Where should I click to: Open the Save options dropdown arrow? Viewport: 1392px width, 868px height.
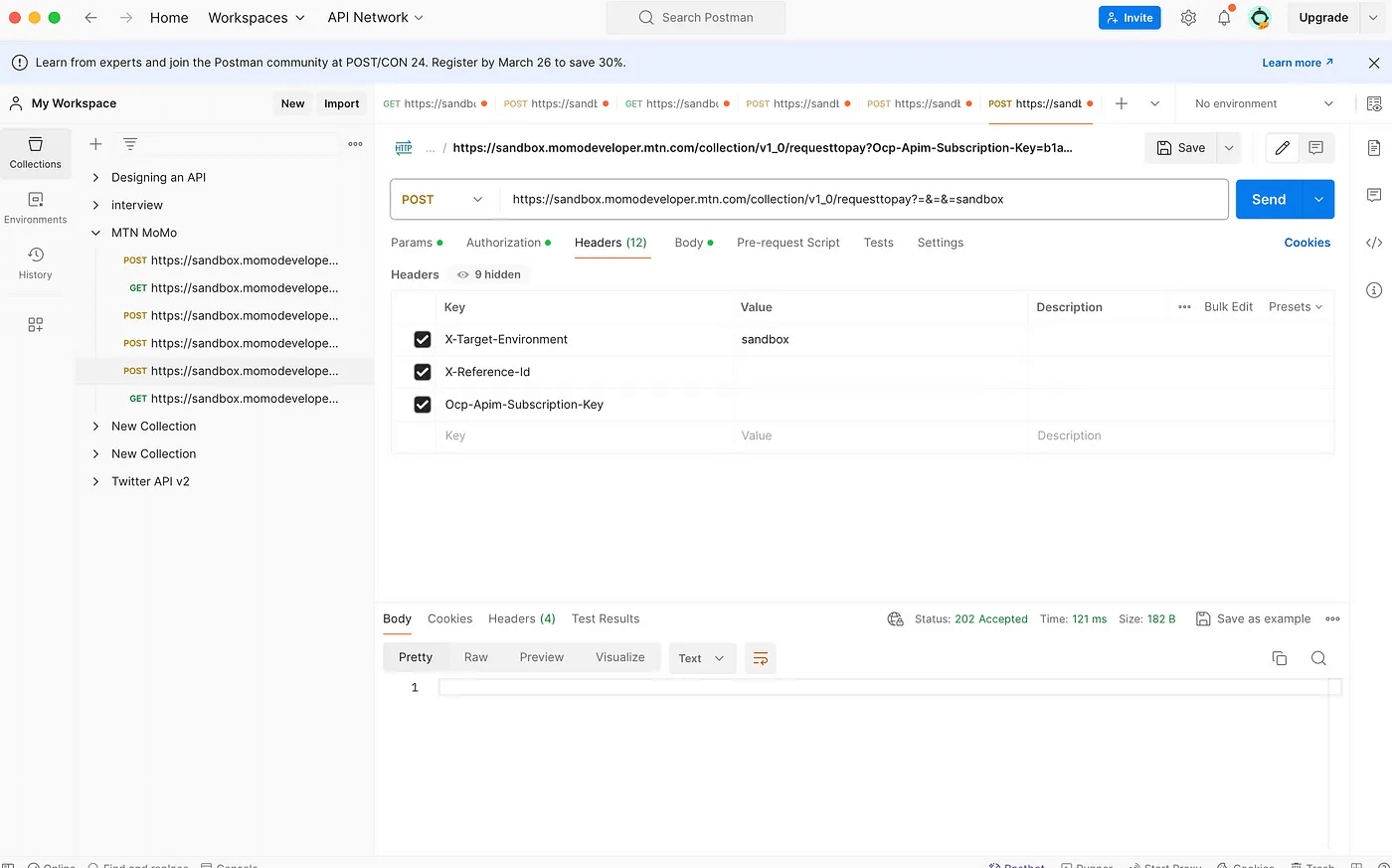[x=1229, y=148]
